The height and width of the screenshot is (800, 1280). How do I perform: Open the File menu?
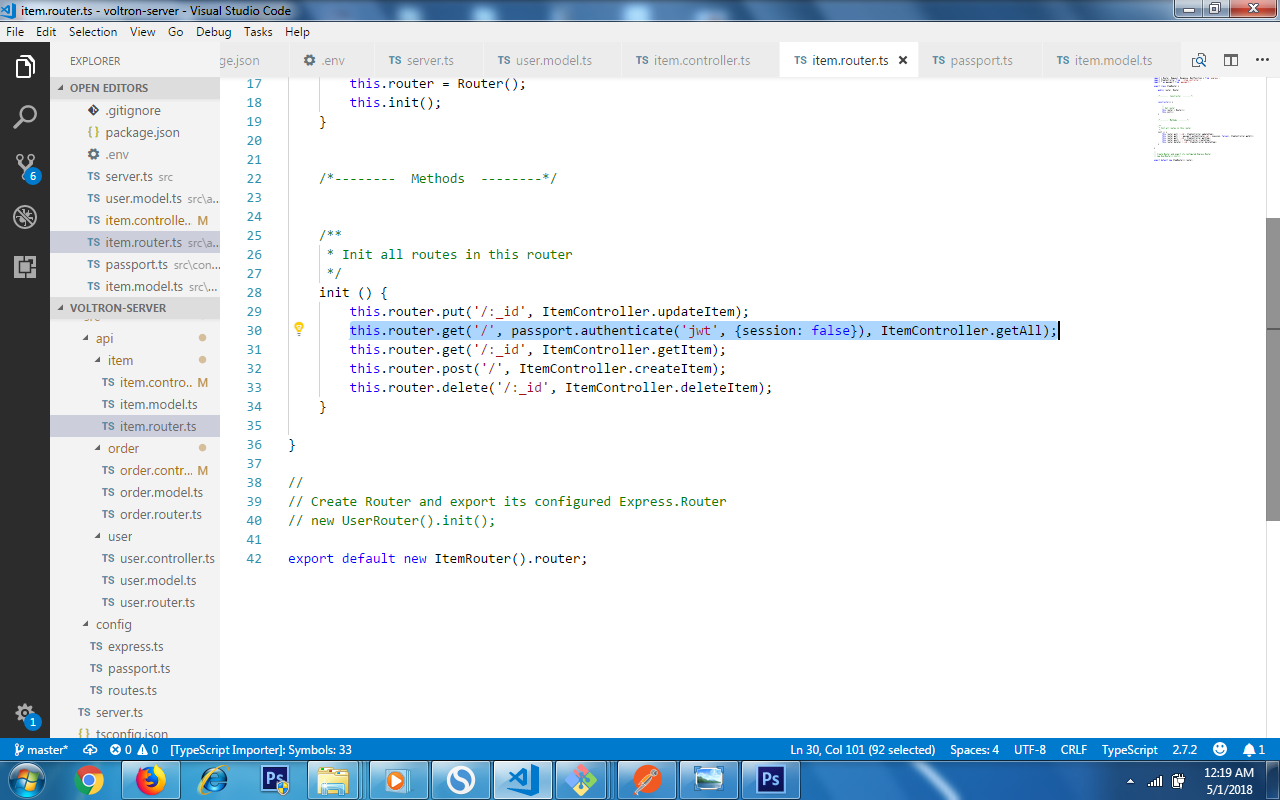(x=16, y=32)
